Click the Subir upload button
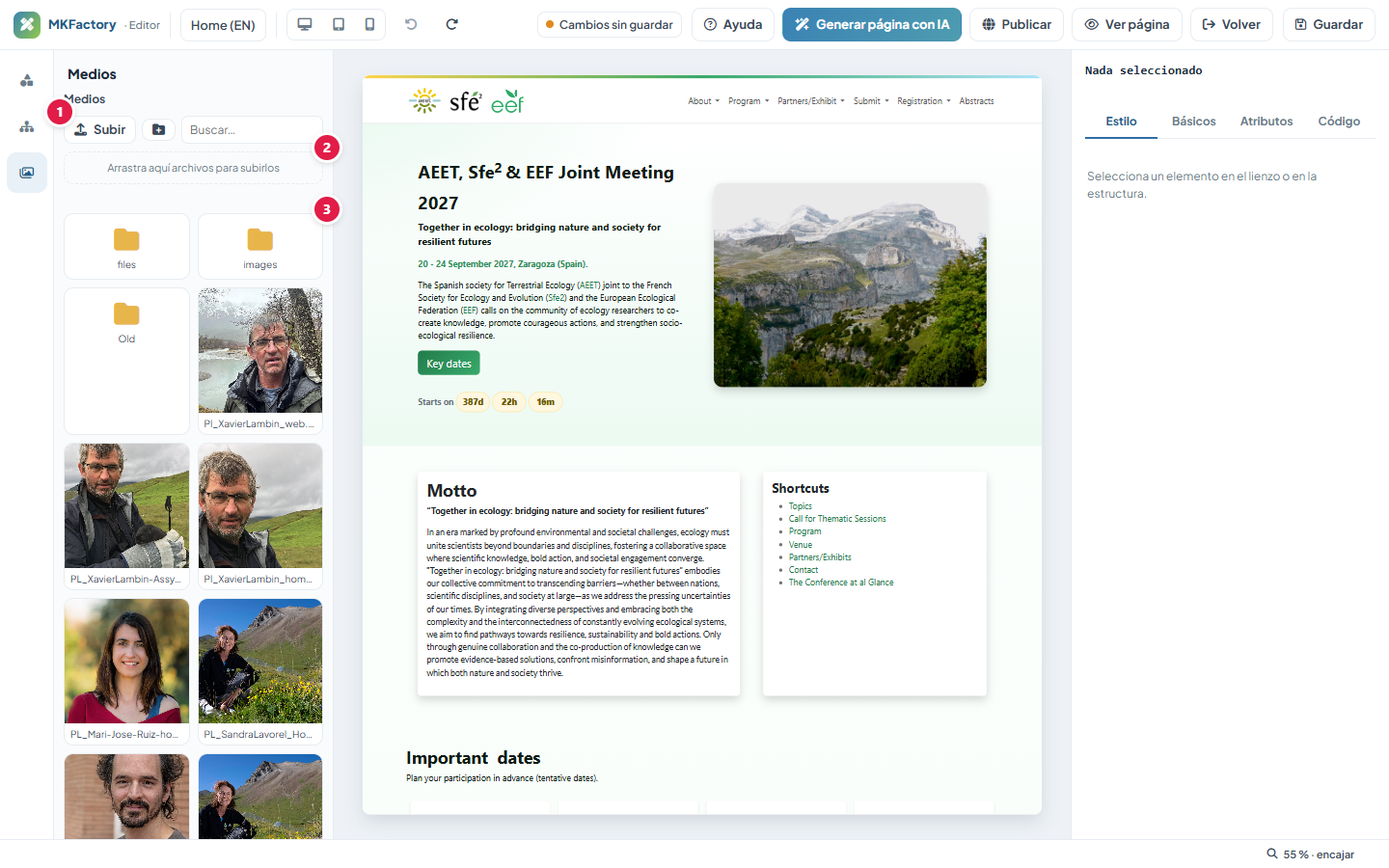 100,129
